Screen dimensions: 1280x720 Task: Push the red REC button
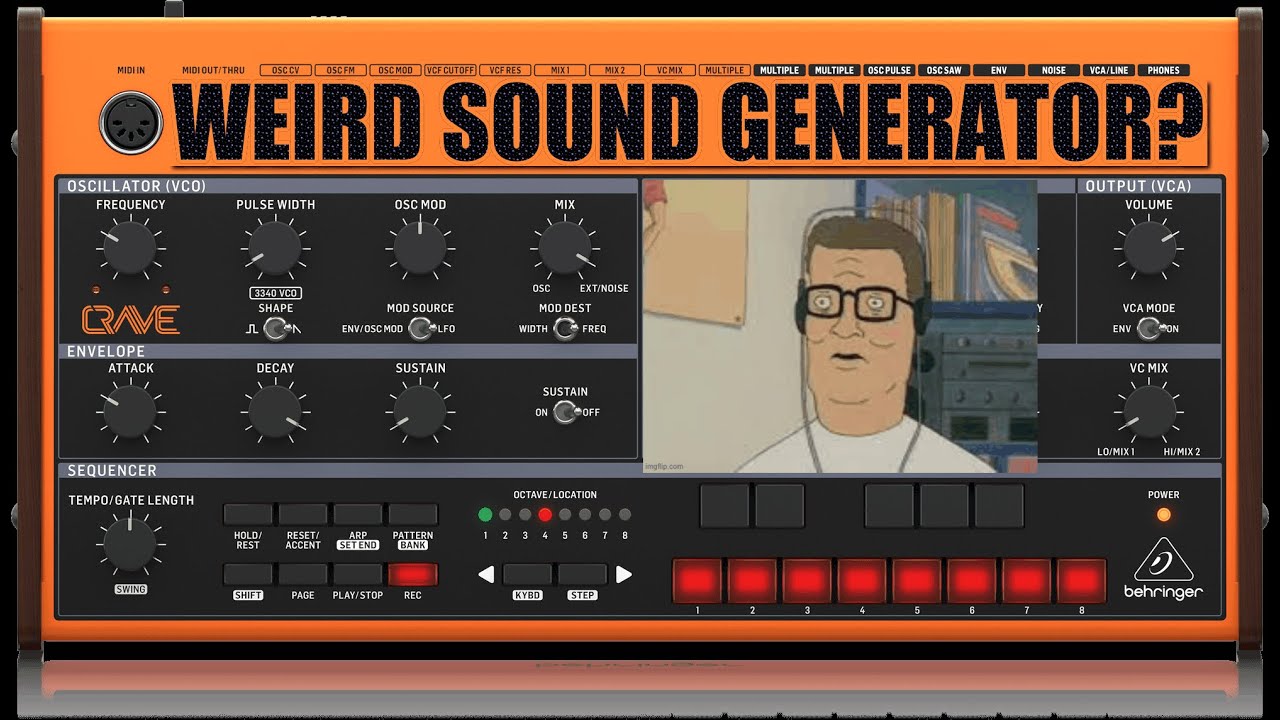(413, 574)
